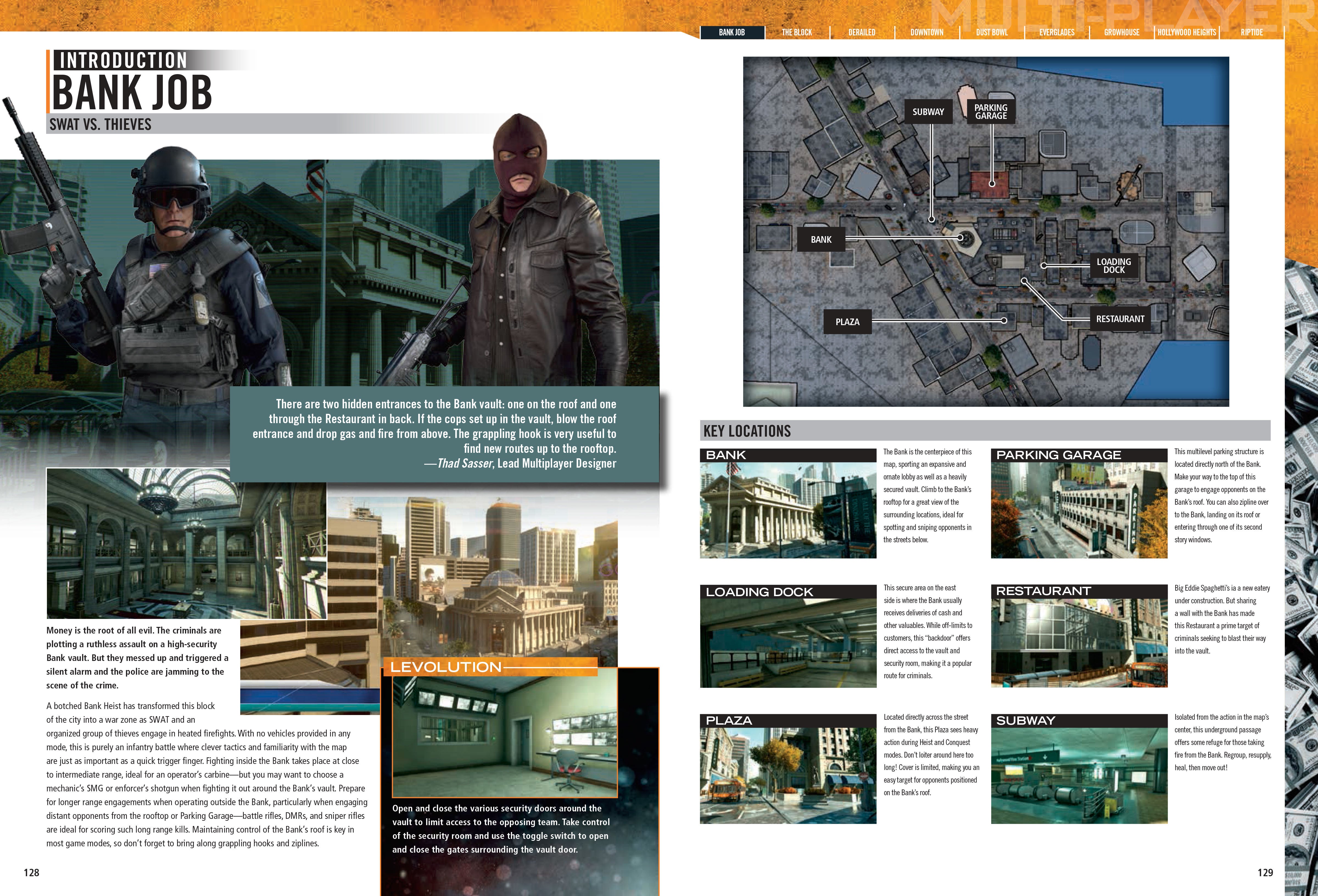The height and width of the screenshot is (896, 1318).
Task: Click the PLAZA key location heading
Action: point(788,721)
